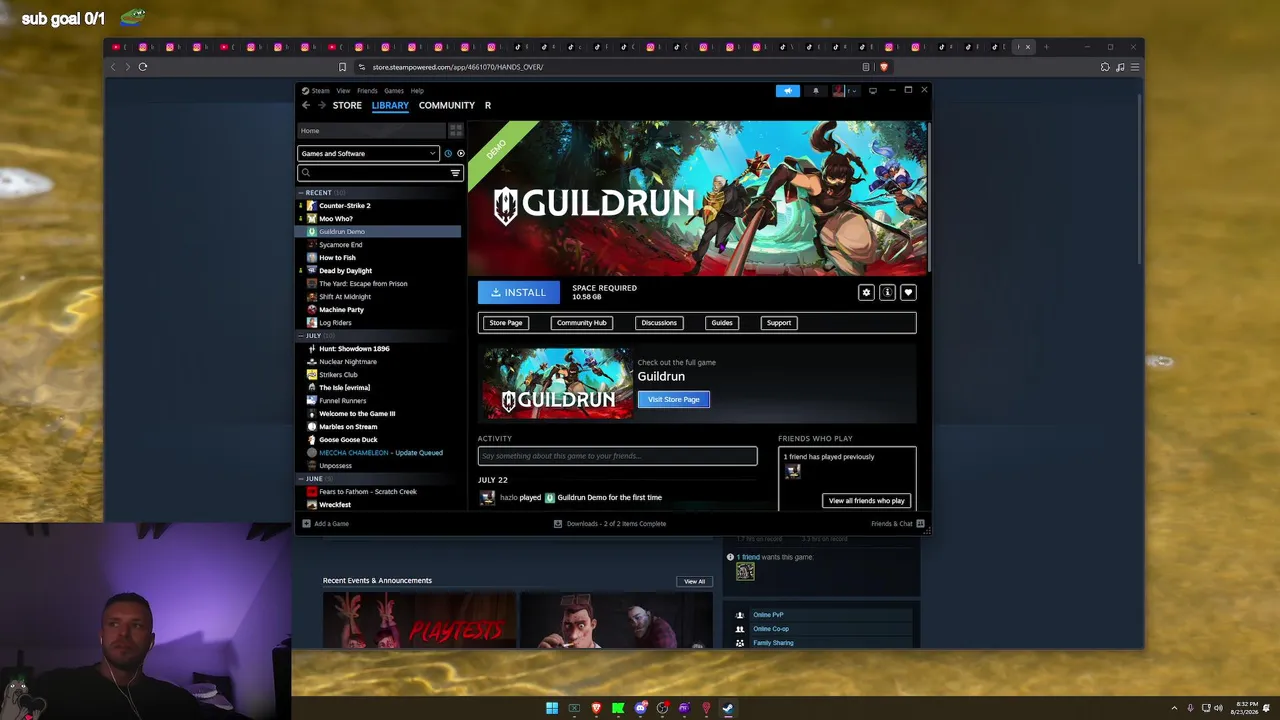1280x720 pixels.
Task: Toggle the ready-to-play filter icon
Action: 460,153
